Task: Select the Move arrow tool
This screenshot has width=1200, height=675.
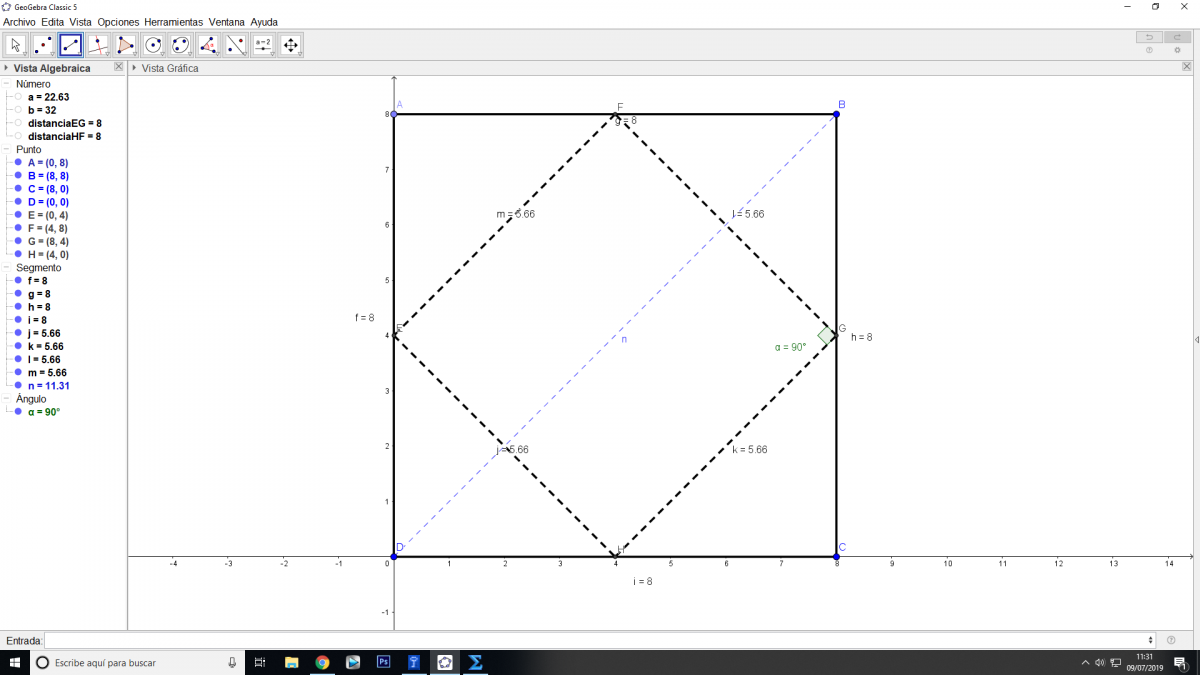Action: 16,45
